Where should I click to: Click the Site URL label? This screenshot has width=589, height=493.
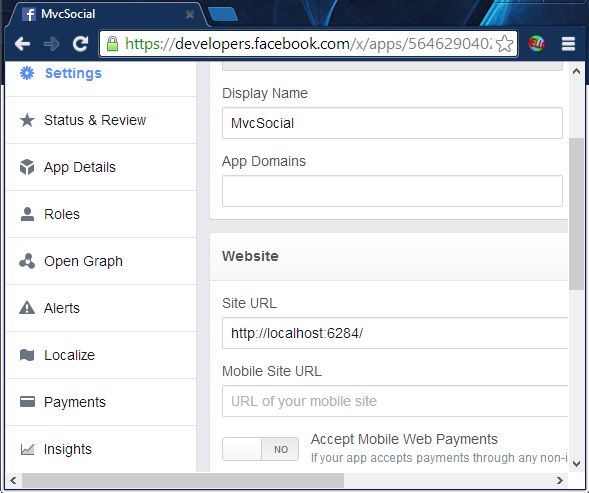(249, 303)
